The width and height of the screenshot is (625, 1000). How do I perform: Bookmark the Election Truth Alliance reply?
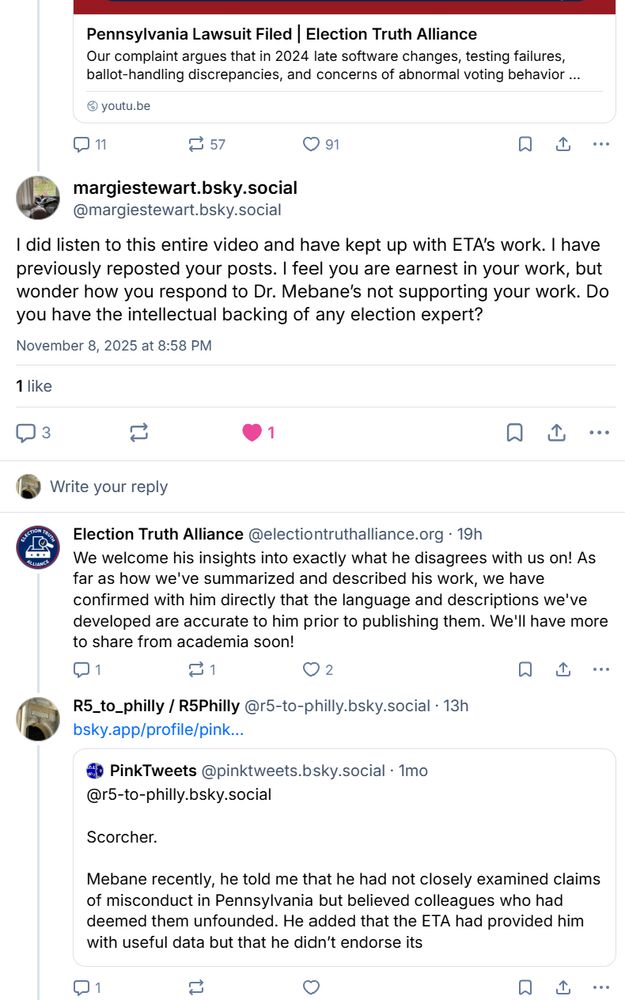(x=525, y=669)
